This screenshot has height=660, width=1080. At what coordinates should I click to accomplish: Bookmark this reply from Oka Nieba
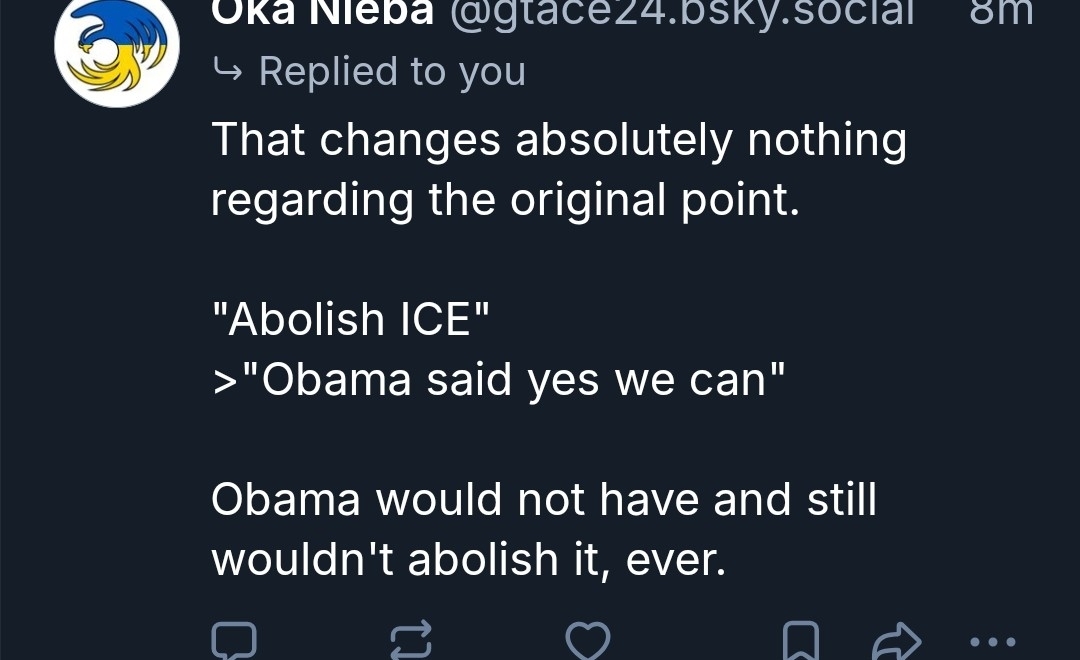click(x=800, y=641)
